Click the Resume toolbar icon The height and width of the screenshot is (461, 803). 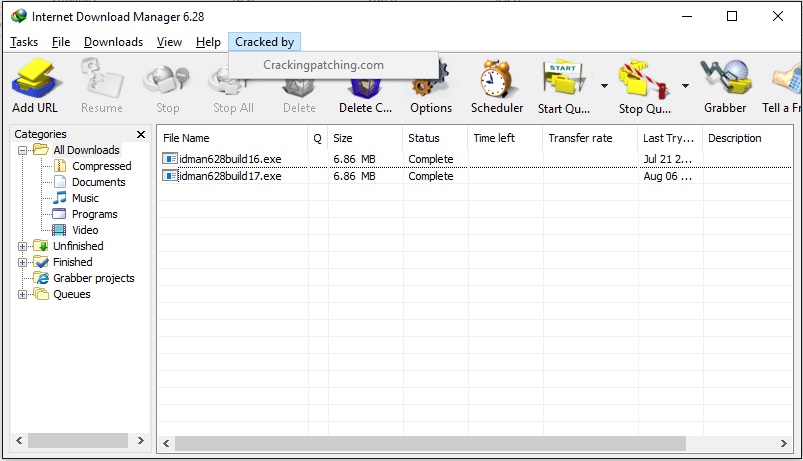click(101, 78)
